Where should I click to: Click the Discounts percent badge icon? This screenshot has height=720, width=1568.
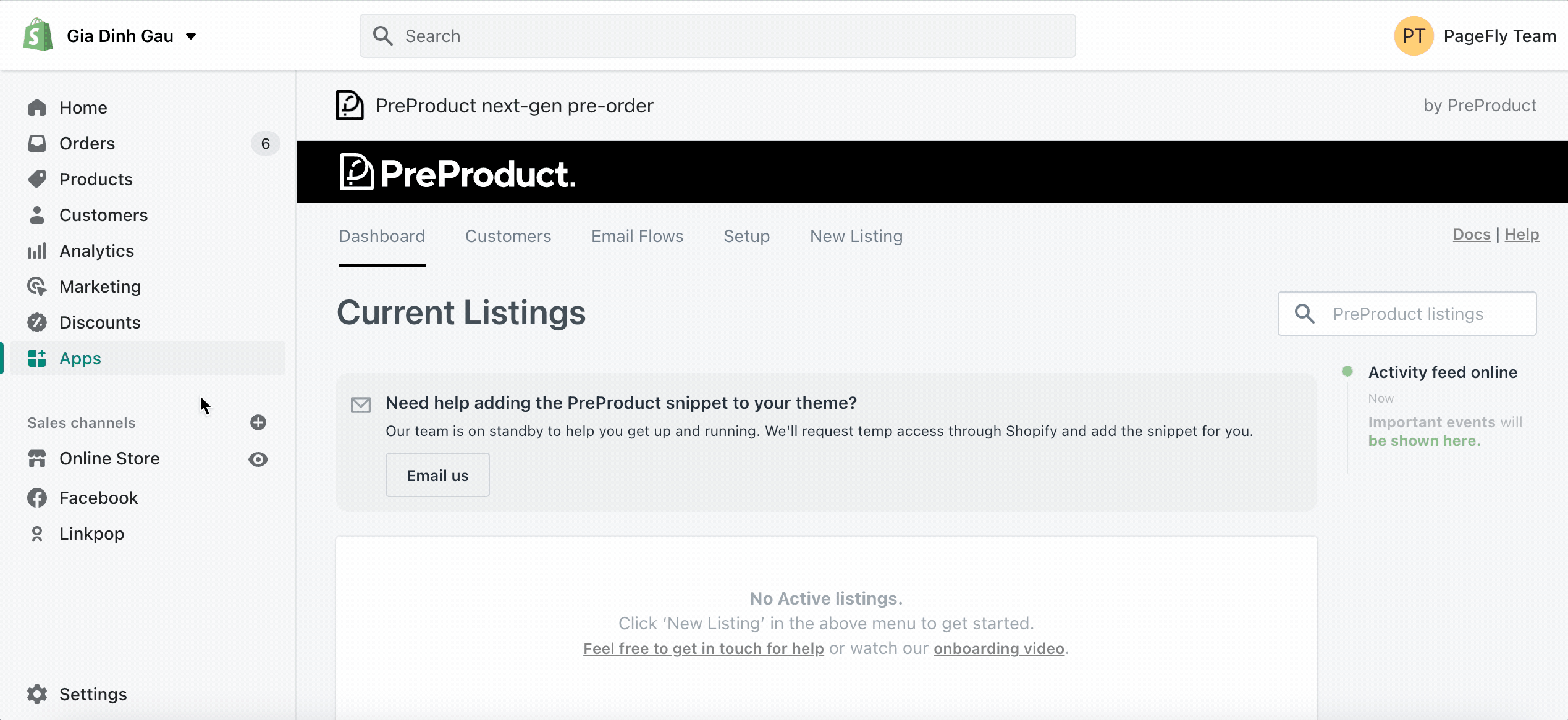pos(37,322)
